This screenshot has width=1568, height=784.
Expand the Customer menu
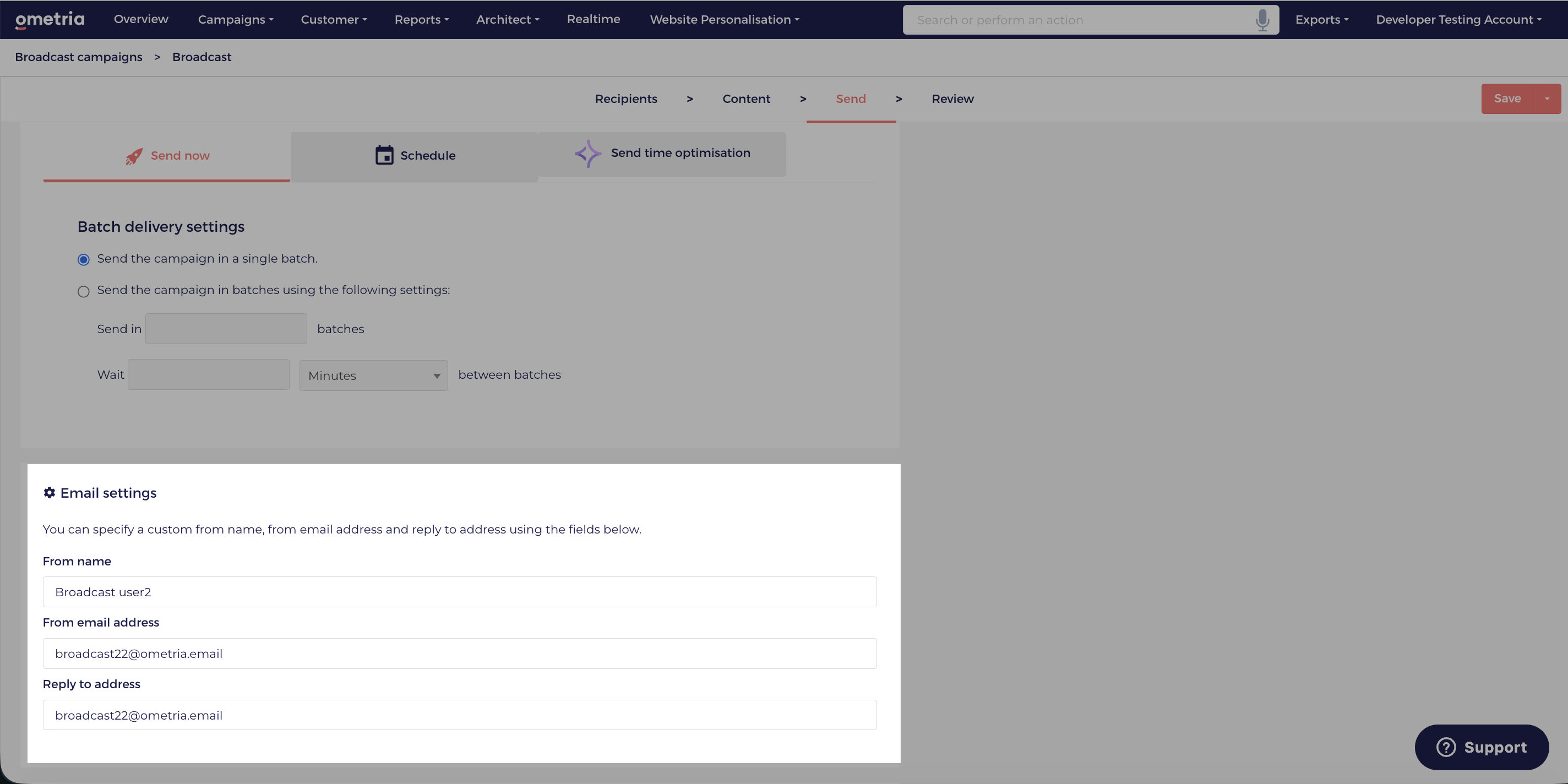(334, 19)
